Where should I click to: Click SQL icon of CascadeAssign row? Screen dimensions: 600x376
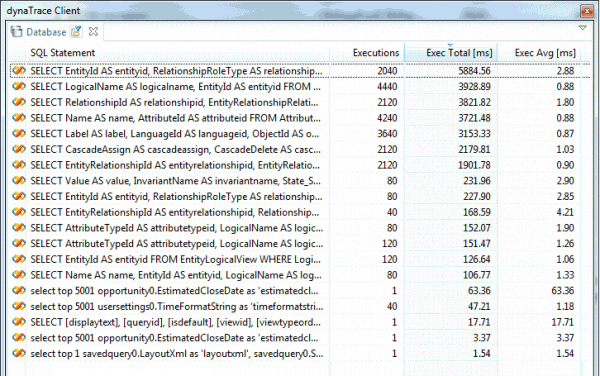(x=18, y=149)
